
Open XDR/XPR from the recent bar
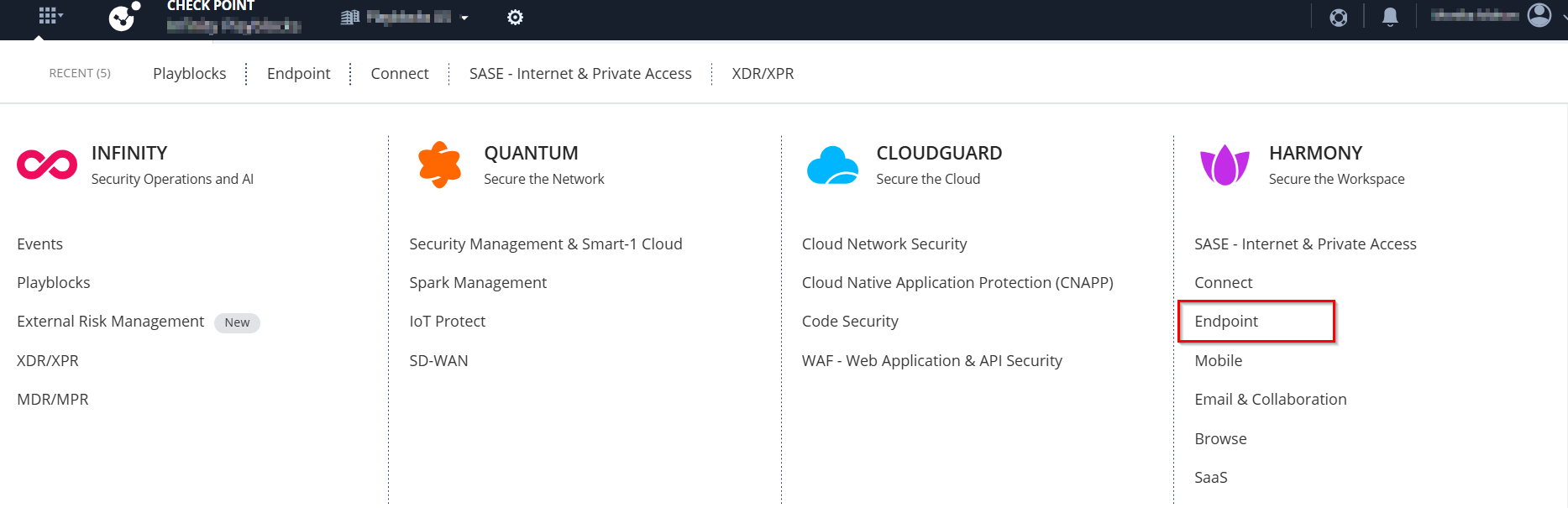pos(763,73)
